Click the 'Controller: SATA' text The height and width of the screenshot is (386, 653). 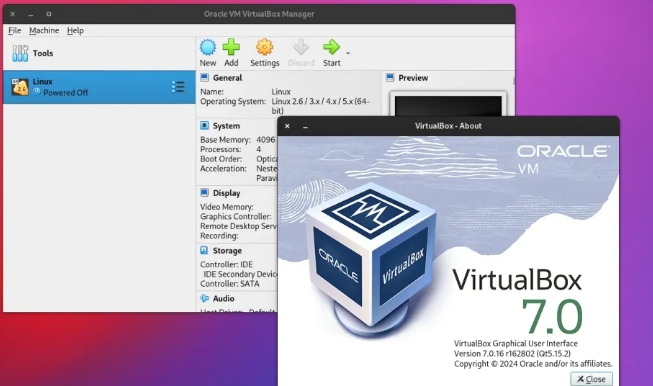pyautogui.click(x=229, y=284)
